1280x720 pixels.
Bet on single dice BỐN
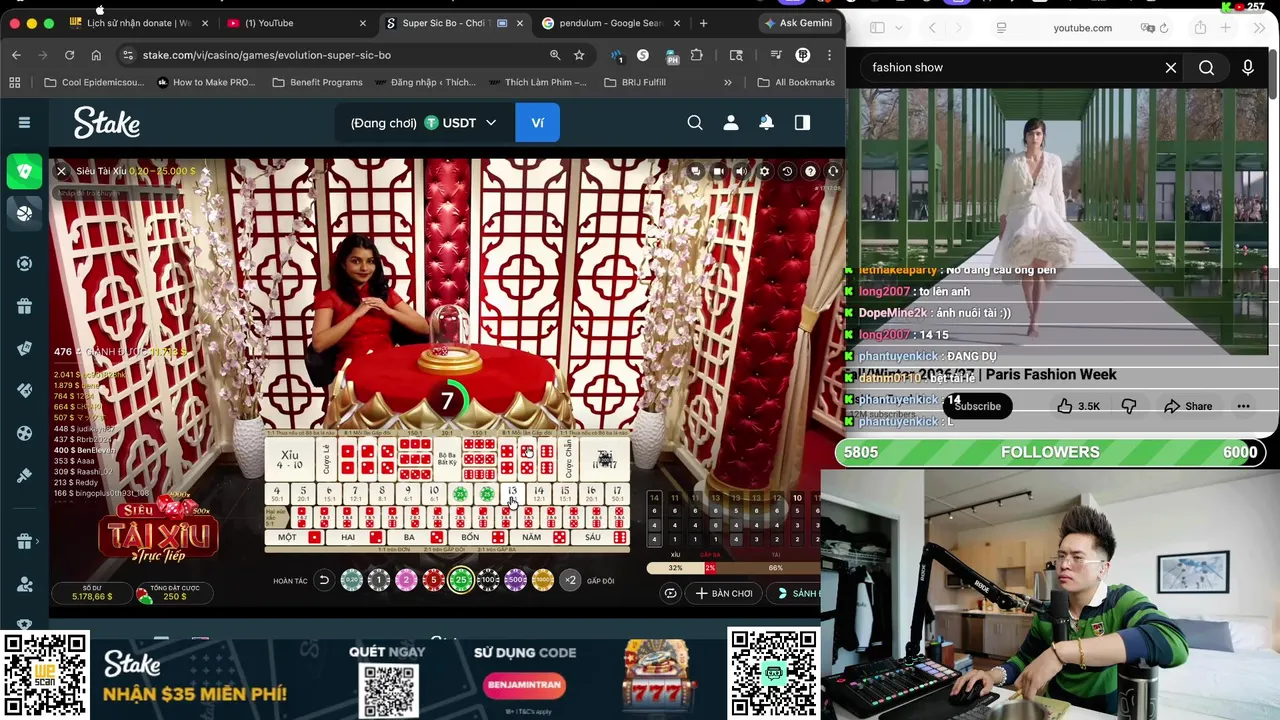478,537
